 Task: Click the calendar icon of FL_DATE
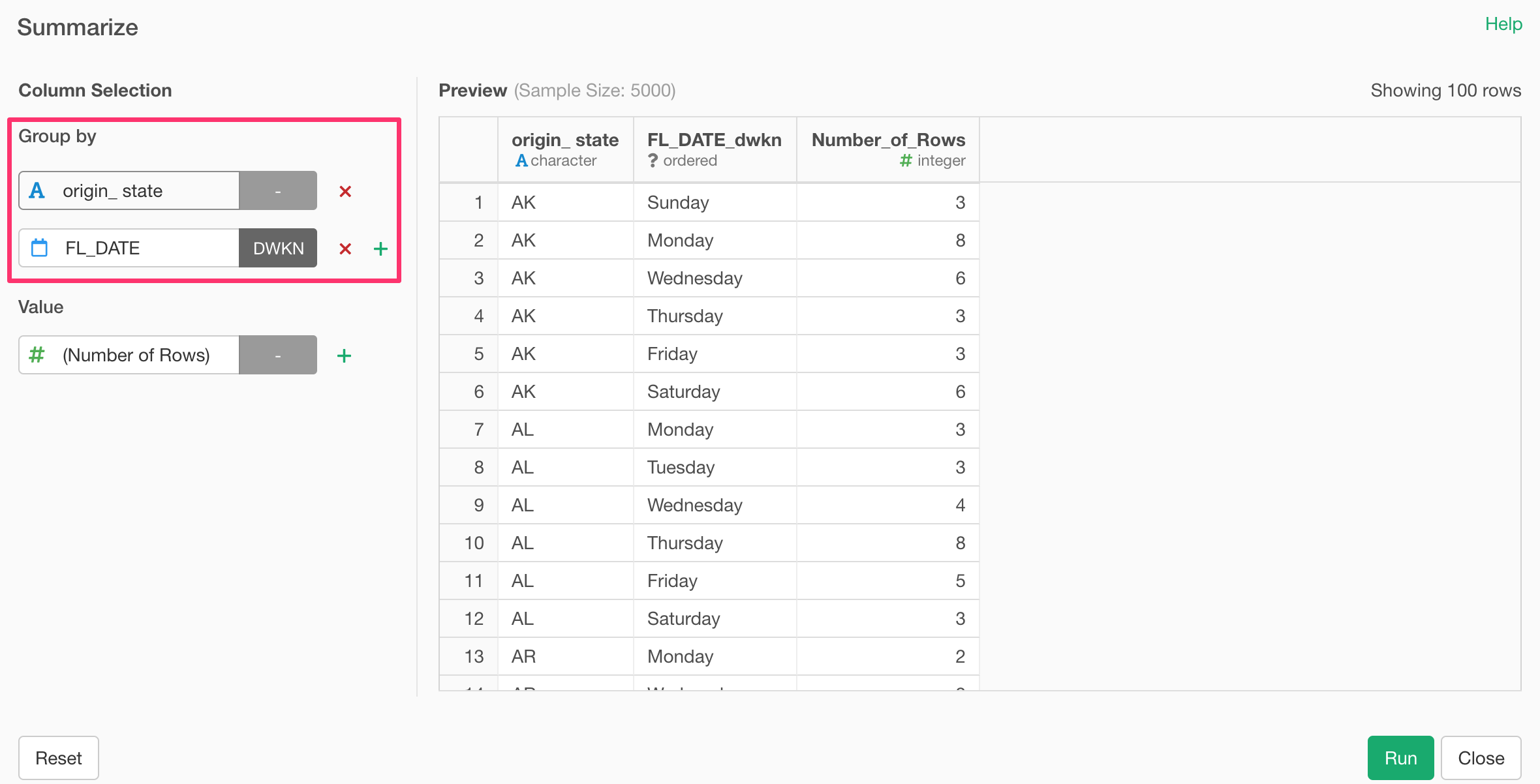[40, 248]
